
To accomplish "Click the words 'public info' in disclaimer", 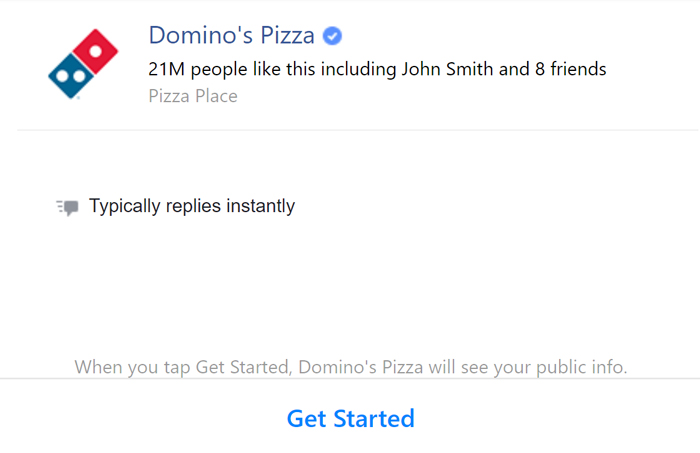I will point(581,367).
